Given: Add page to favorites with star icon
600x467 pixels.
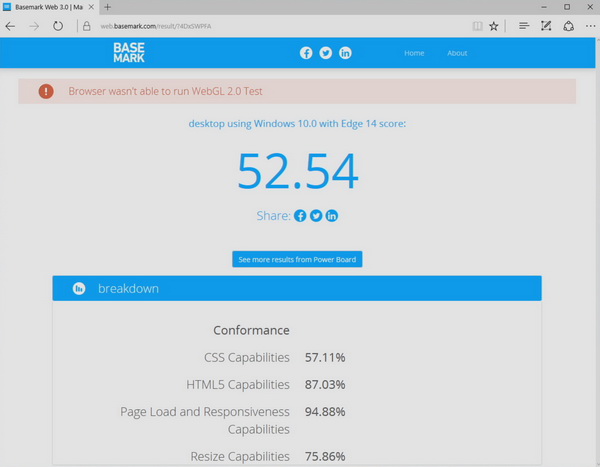Looking at the screenshot, I should [x=494, y=26].
